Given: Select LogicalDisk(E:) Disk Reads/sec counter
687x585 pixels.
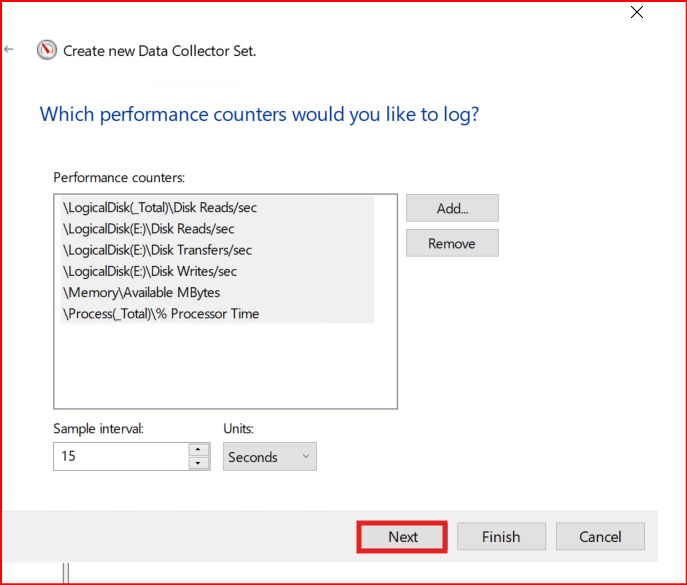Looking at the screenshot, I should (149, 229).
